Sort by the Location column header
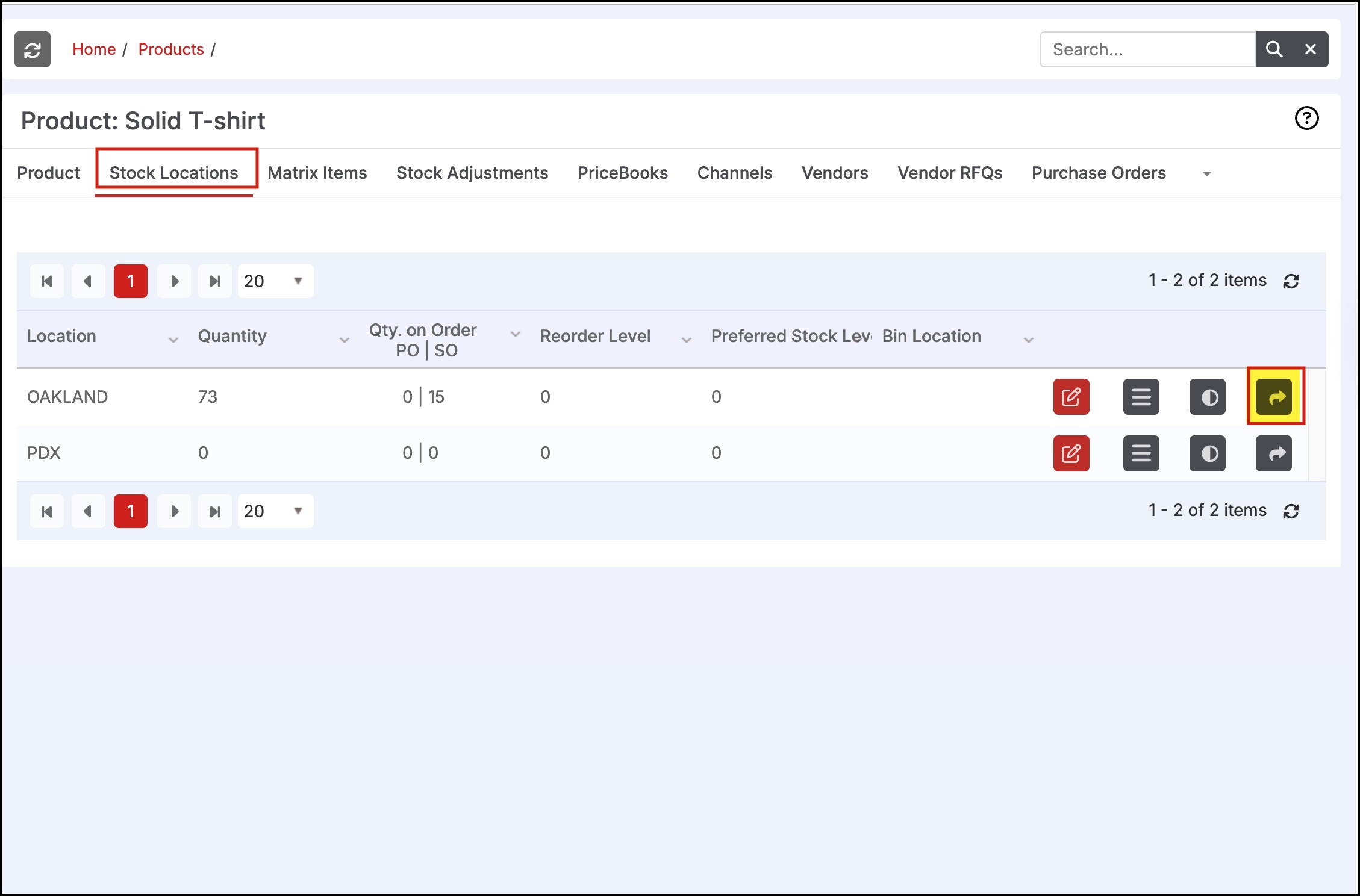 pyautogui.click(x=61, y=336)
